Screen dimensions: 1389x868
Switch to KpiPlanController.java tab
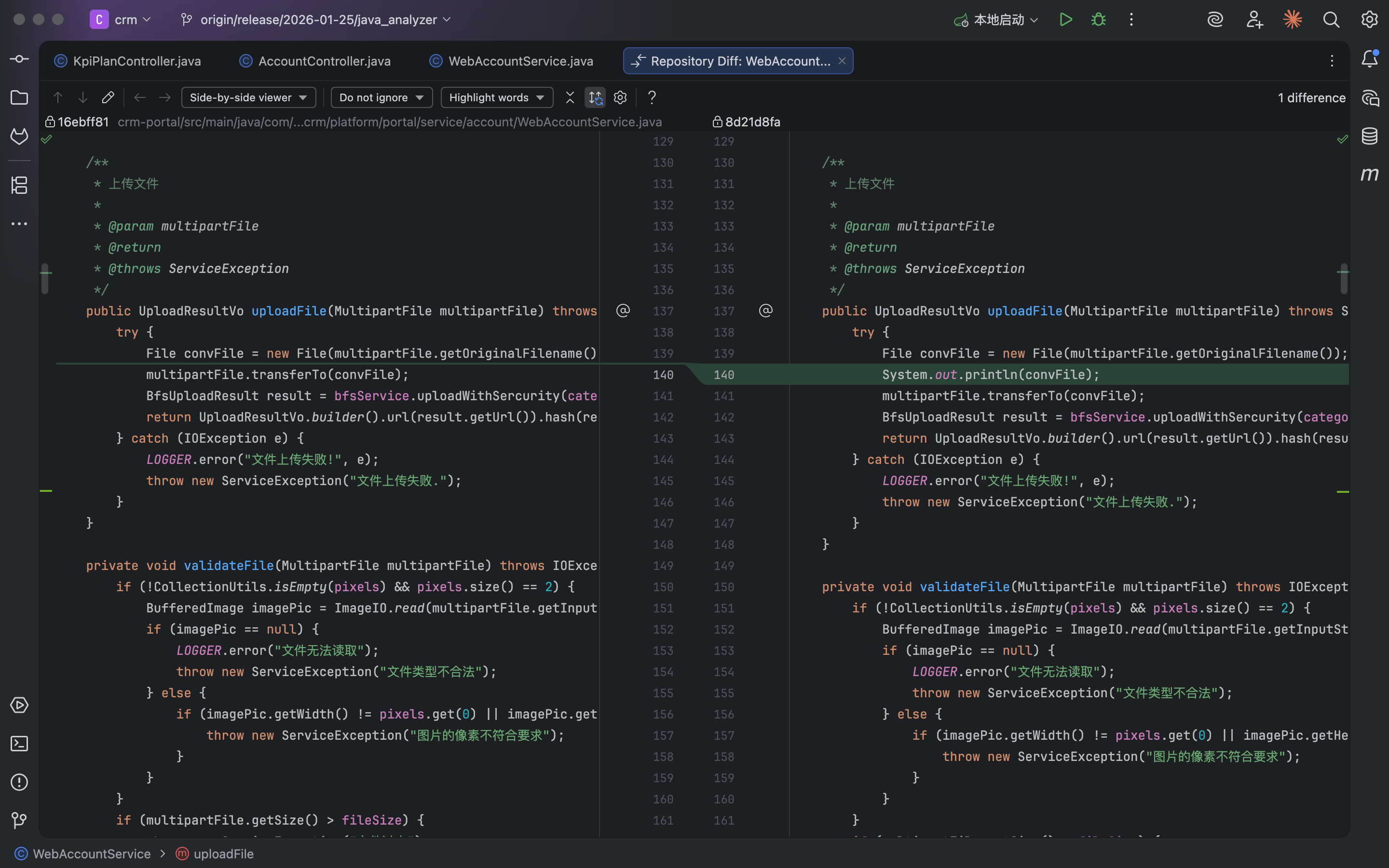click(x=136, y=61)
